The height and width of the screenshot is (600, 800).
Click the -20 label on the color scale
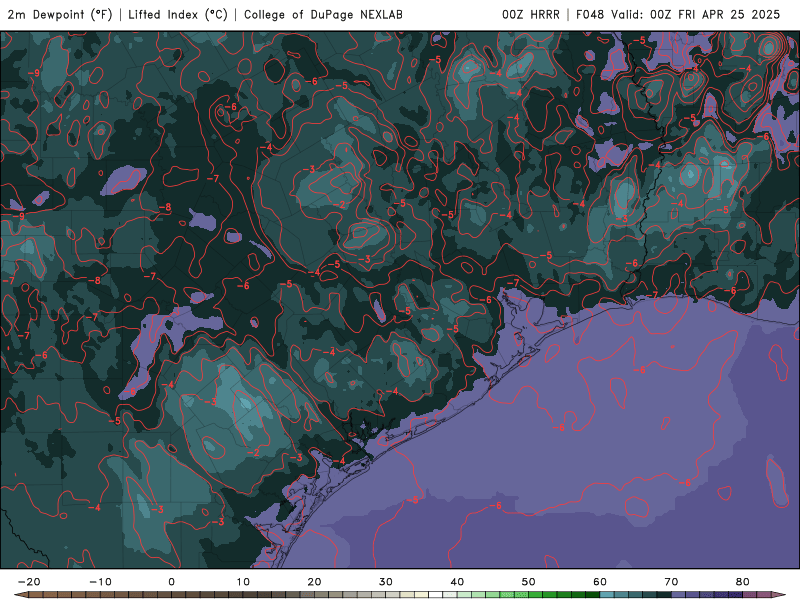point(29,582)
